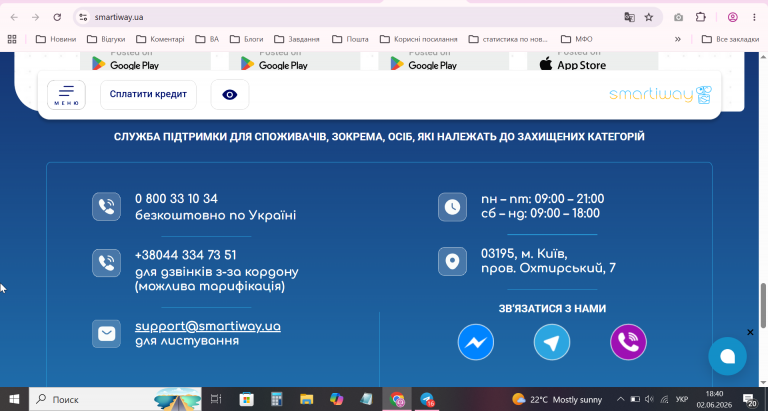Toggle the accessibility eye icon
Image resolution: width=768 pixels, height=411 pixels.
(x=230, y=95)
